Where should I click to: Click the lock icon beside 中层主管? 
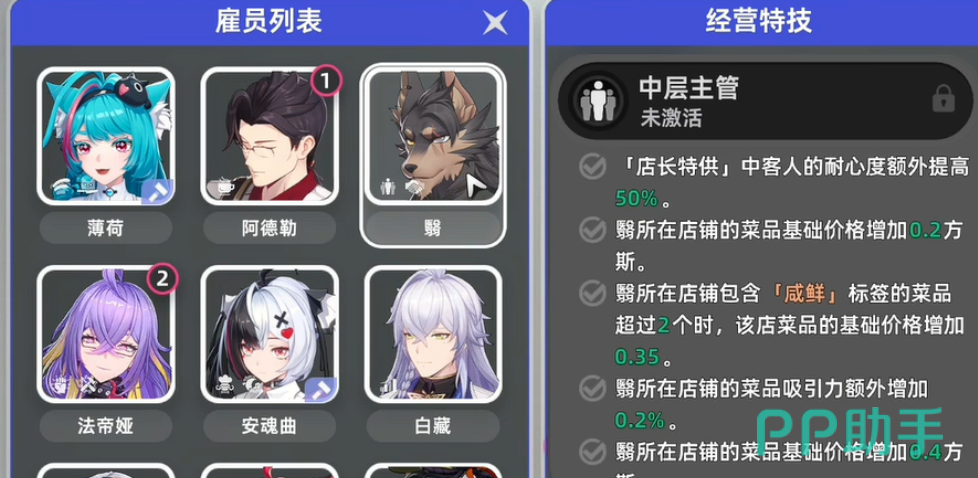point(943,99)
